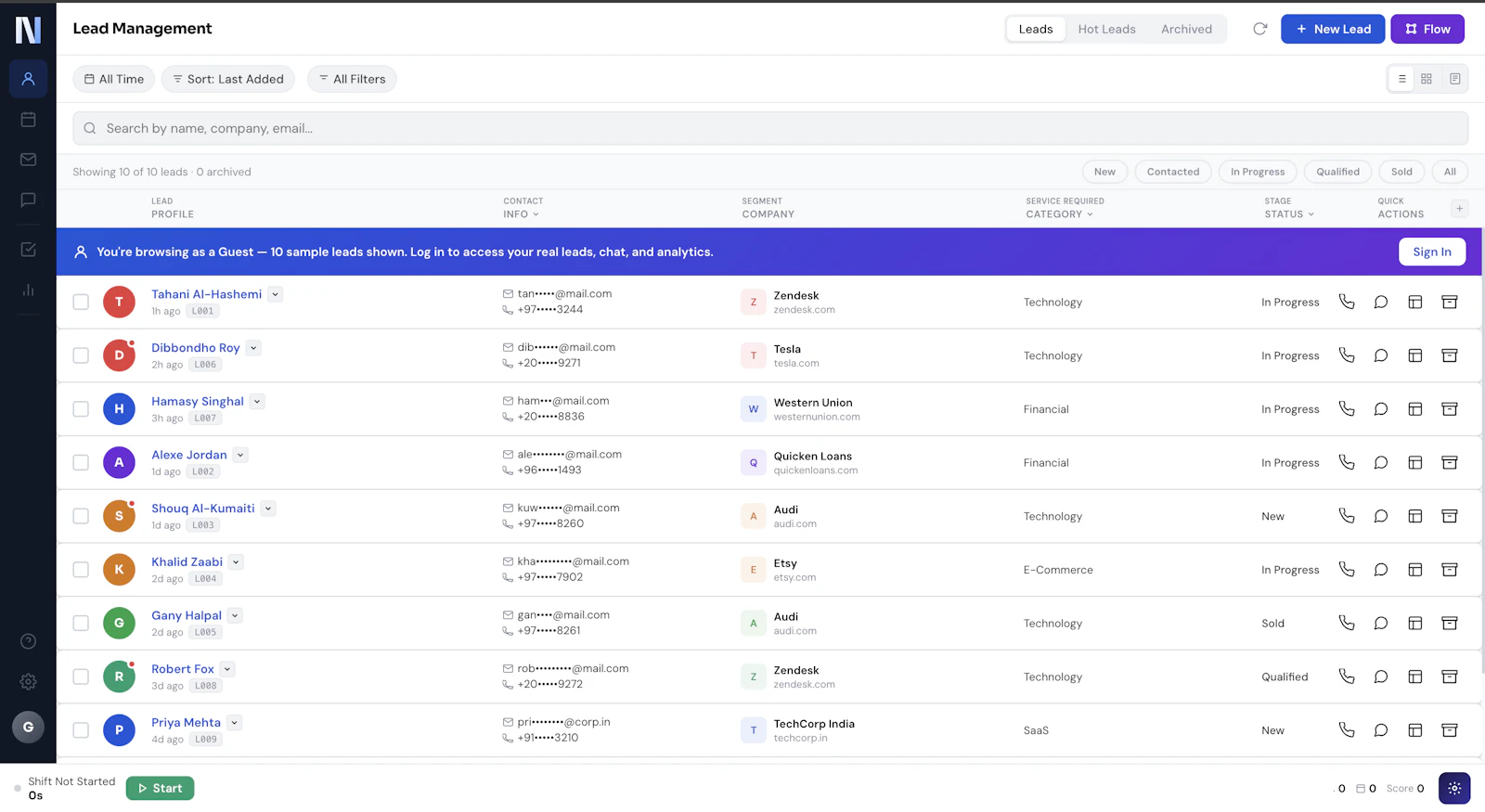Image resolution: width=1485 pixels, height=812 pixels.
Task: Select the Hamasy Singhal row checkbox
Action: coord(81,409)
